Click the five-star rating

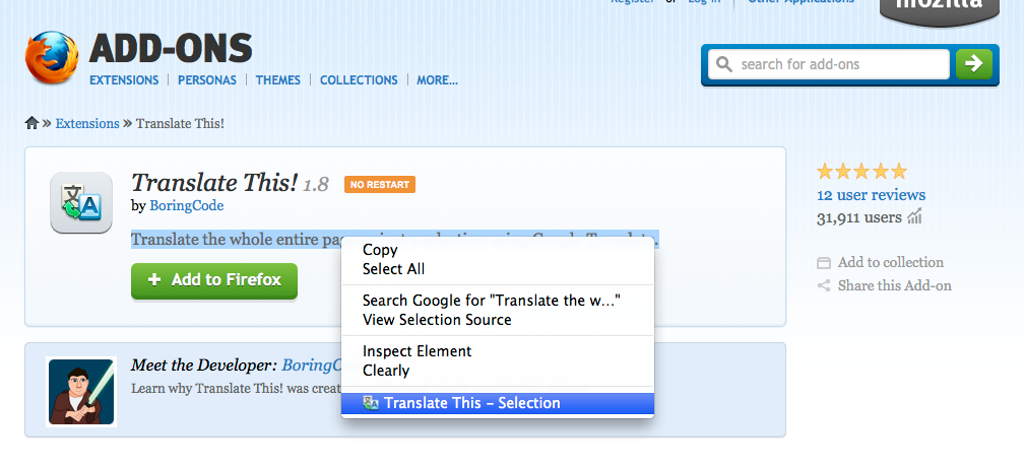click(x=861, y=172)
